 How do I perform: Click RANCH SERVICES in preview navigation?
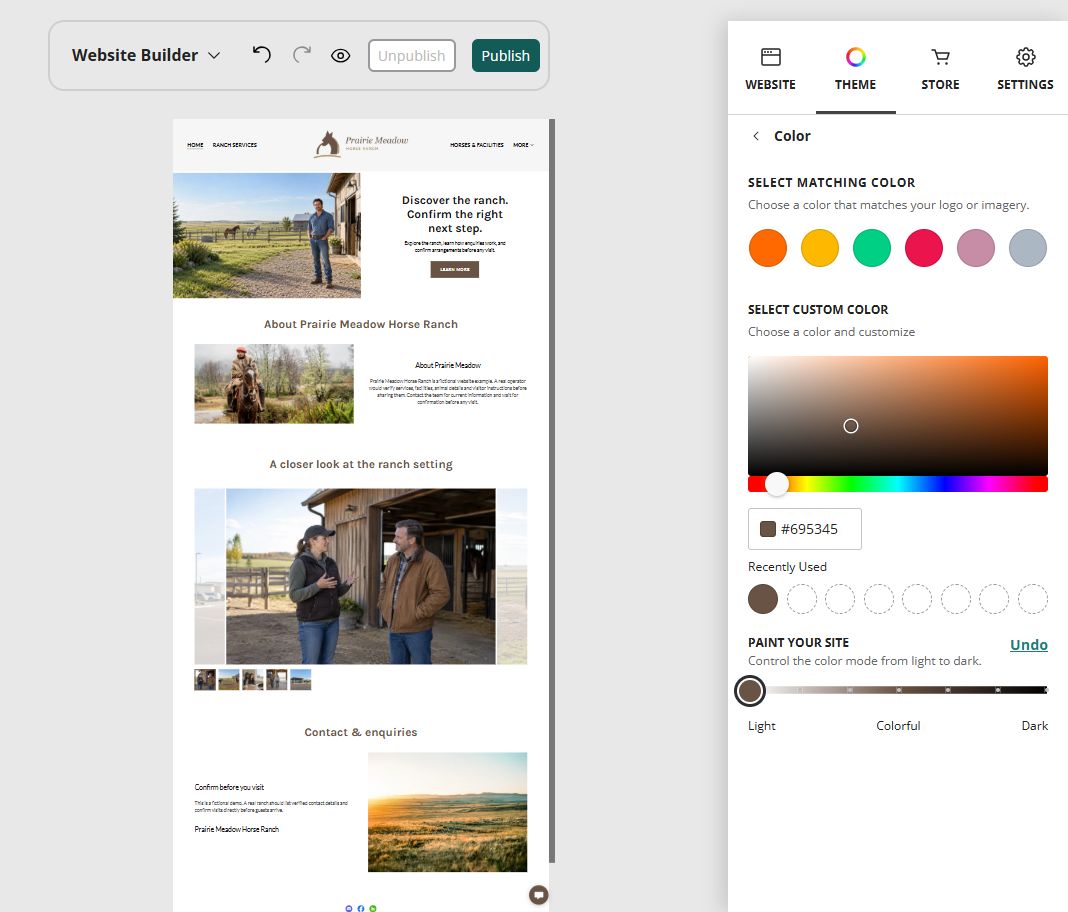(x=234, y=145)
